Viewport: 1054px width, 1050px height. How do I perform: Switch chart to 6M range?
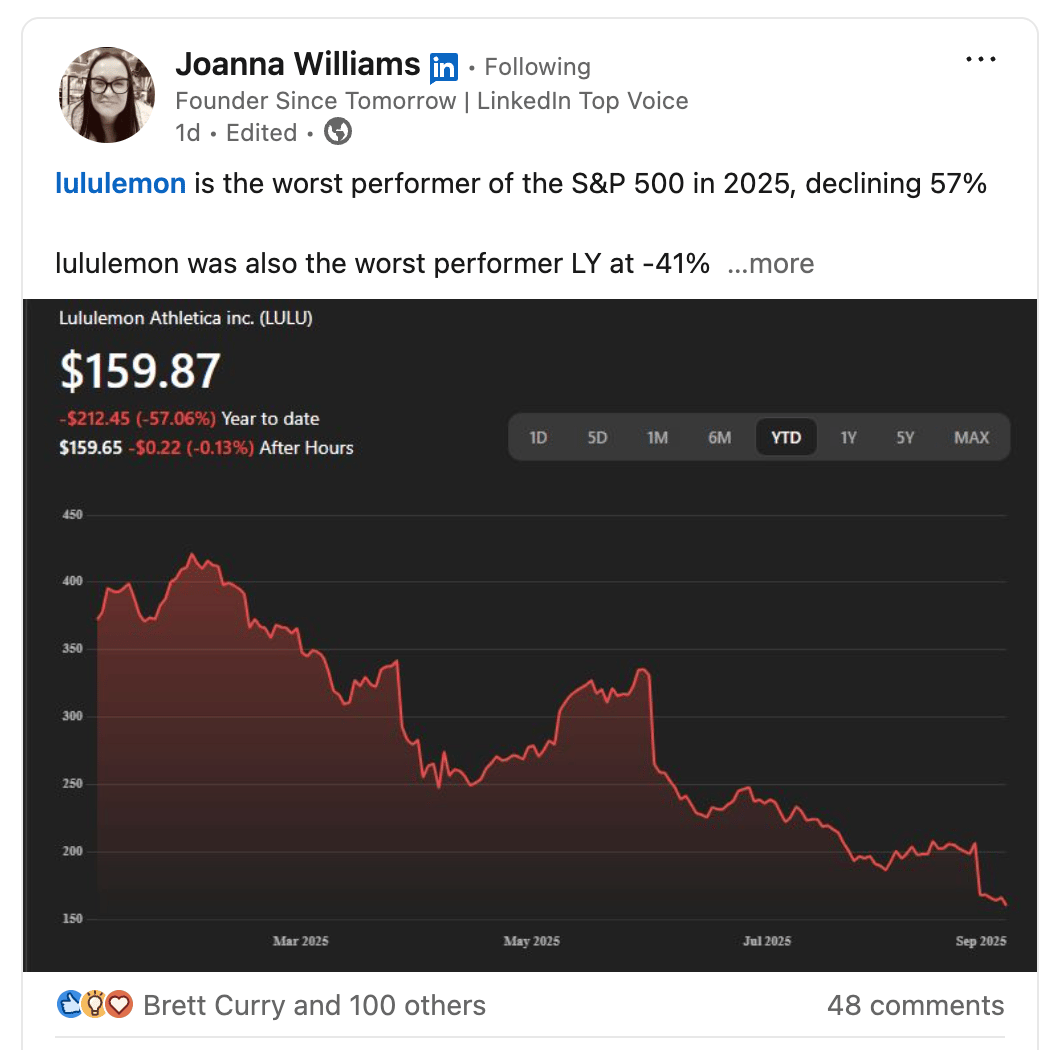(719, 437)
